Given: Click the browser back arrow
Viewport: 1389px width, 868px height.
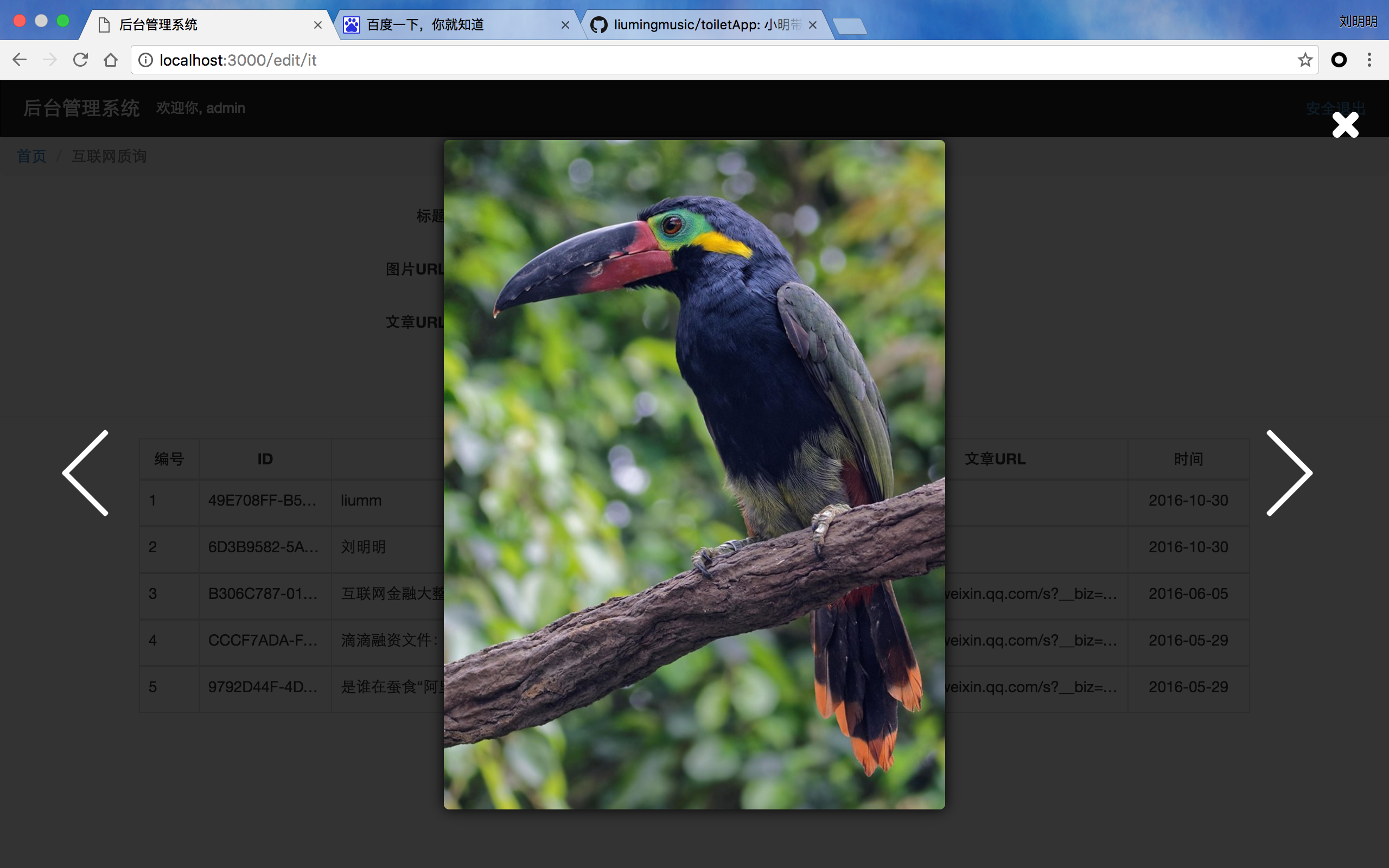Looking at the screenshot, I should (x=20, y=60).
